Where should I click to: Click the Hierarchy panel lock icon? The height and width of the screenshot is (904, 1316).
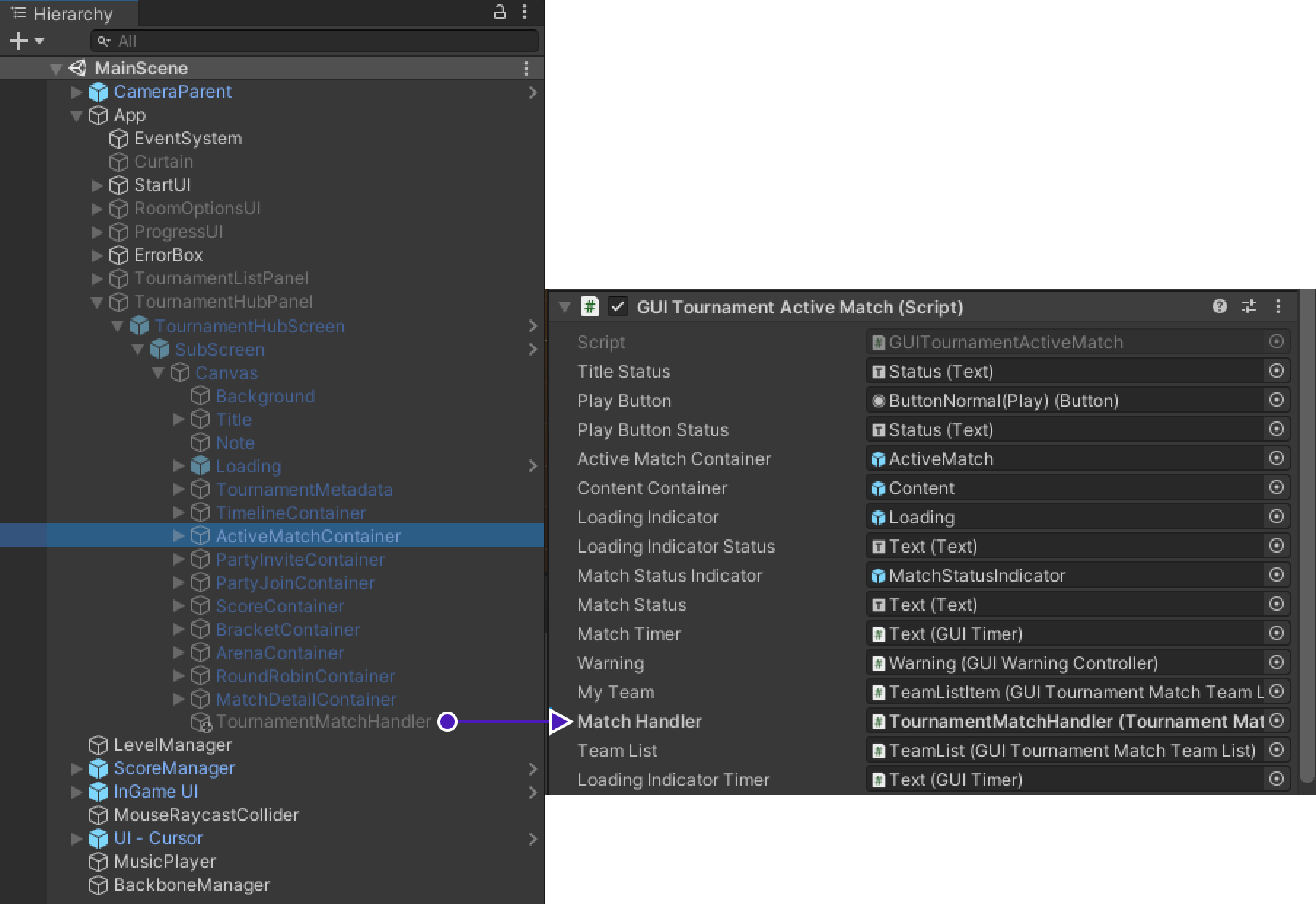500,12
